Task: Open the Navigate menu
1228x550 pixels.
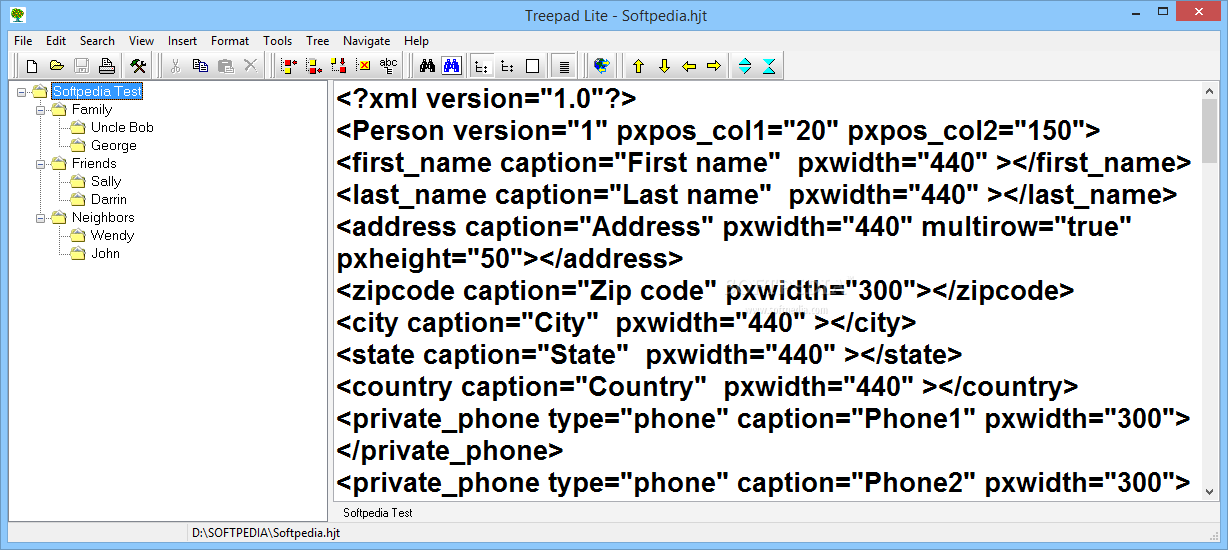Action: [x=367, y=41]
